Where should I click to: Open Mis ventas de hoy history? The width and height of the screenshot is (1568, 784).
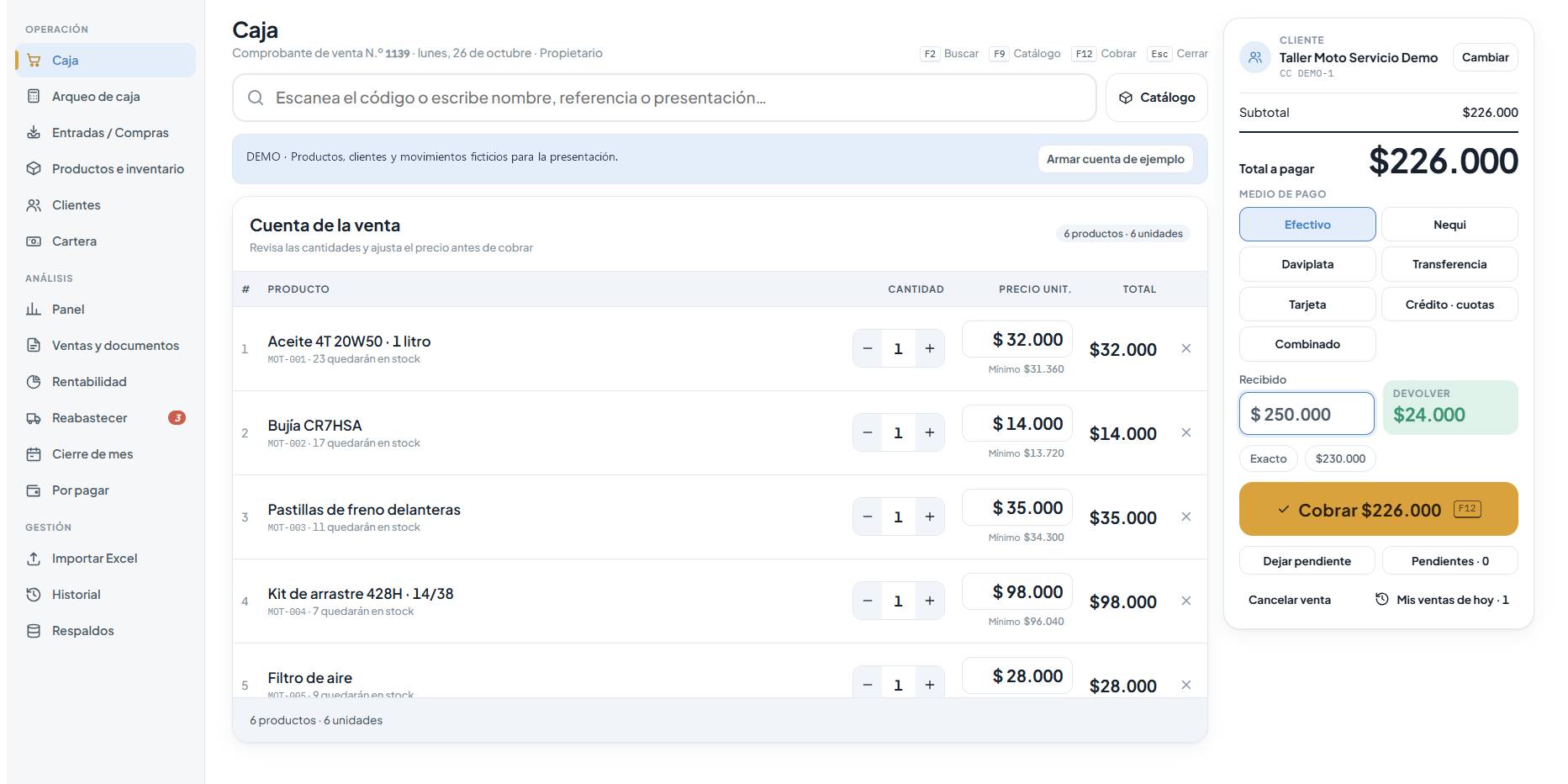click(1442, 600)
